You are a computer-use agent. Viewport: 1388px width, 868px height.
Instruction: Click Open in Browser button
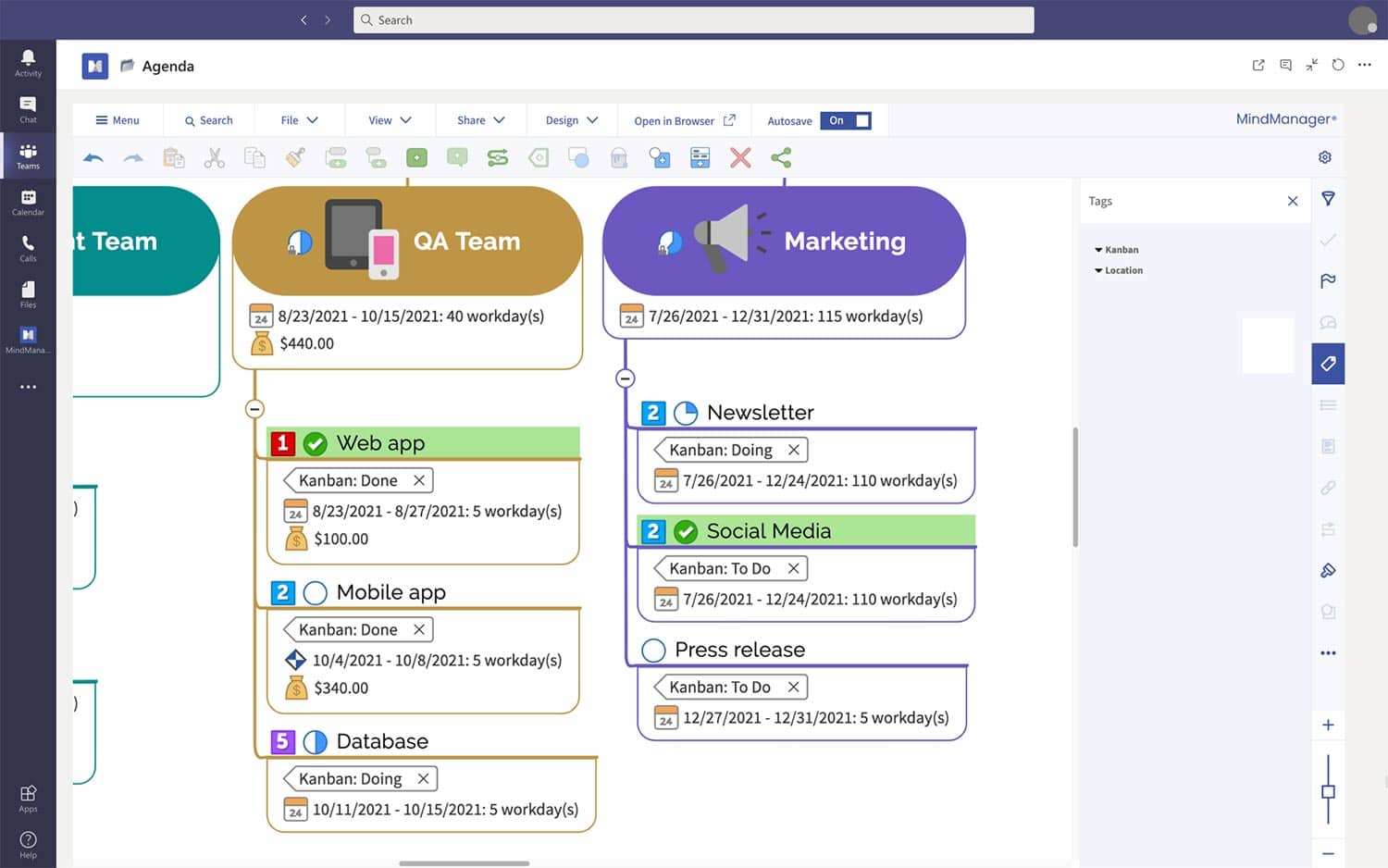click(684, 120)
